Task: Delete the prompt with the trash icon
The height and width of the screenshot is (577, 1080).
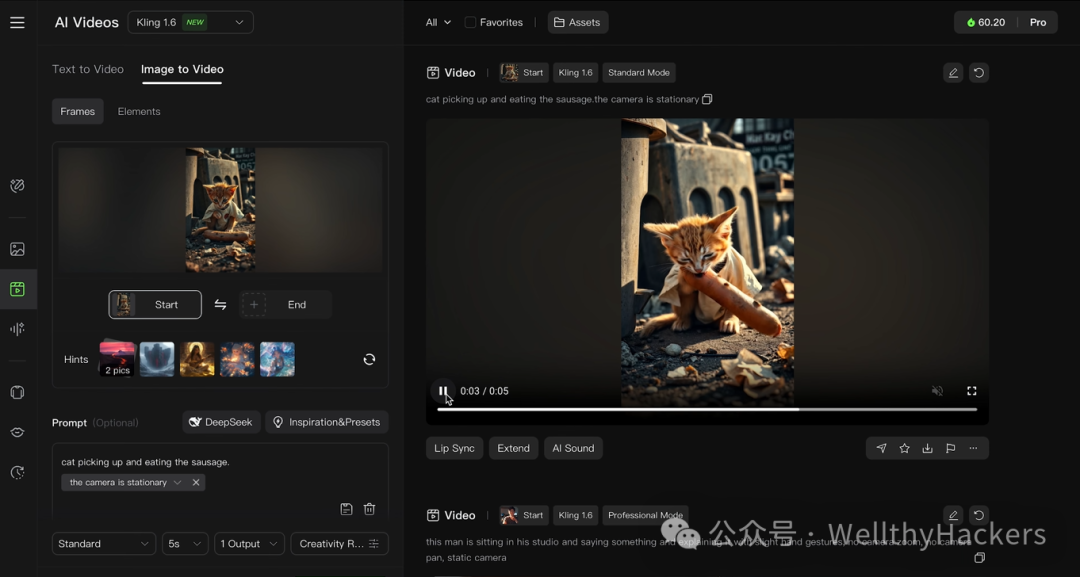Action: (369, 509)
